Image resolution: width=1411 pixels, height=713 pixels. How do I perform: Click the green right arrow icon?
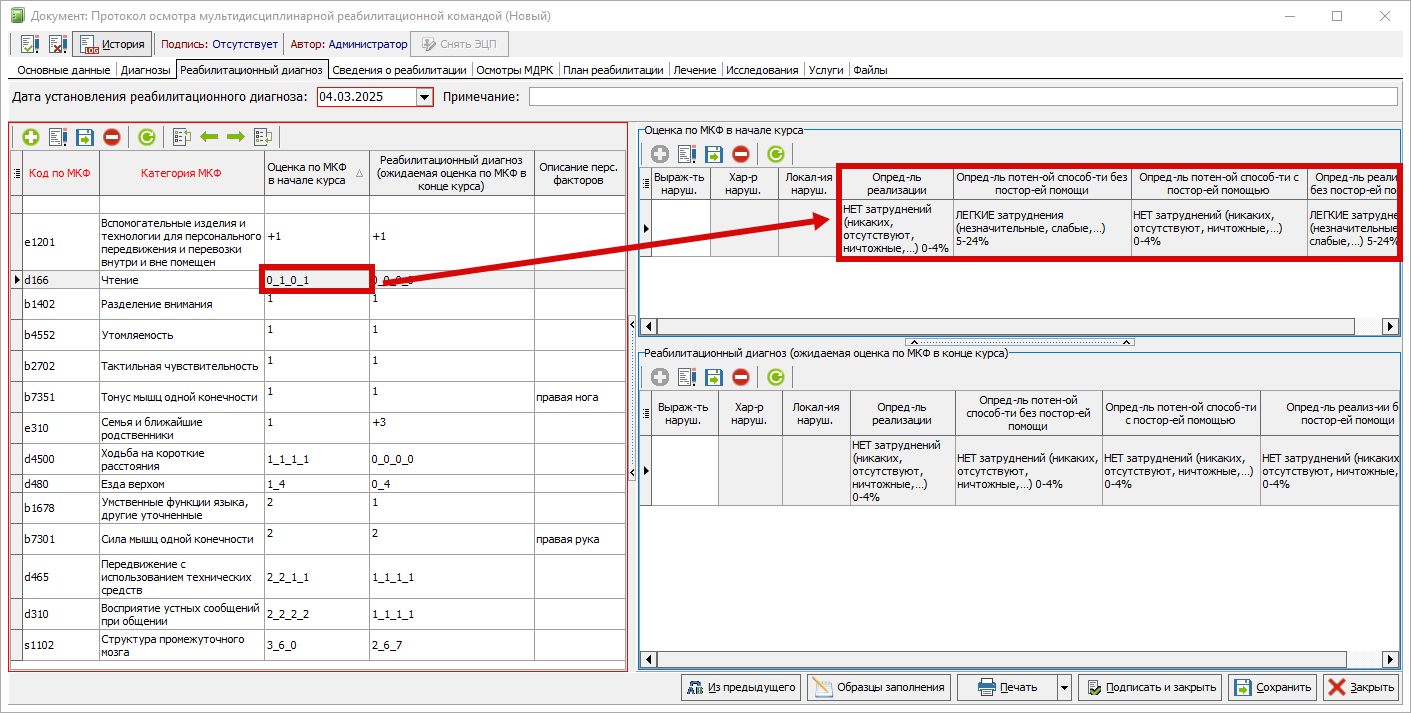[x=236, y=137]
